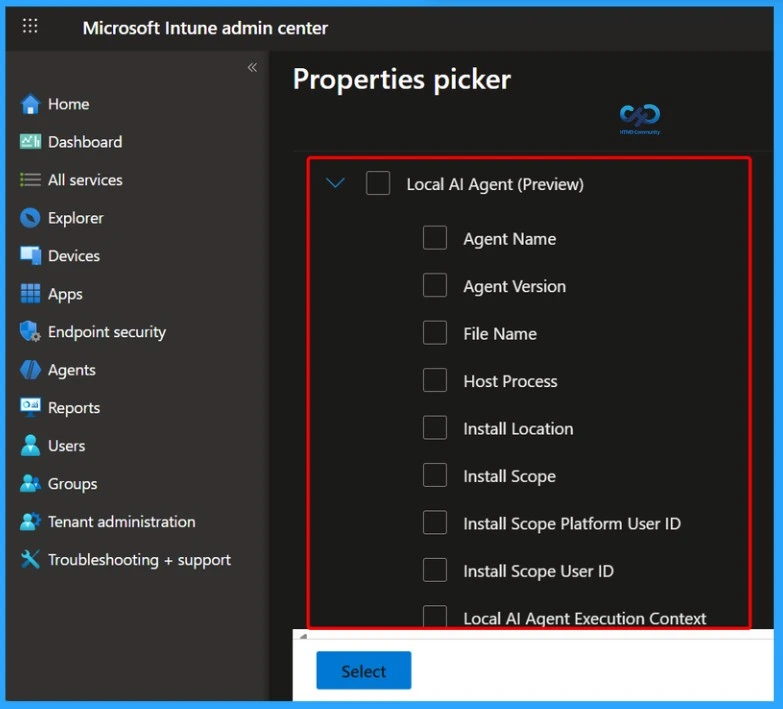Collapse the Local AI Agent (Preview) group
Viewport: 783px width, 709px height.
point(335,183)
